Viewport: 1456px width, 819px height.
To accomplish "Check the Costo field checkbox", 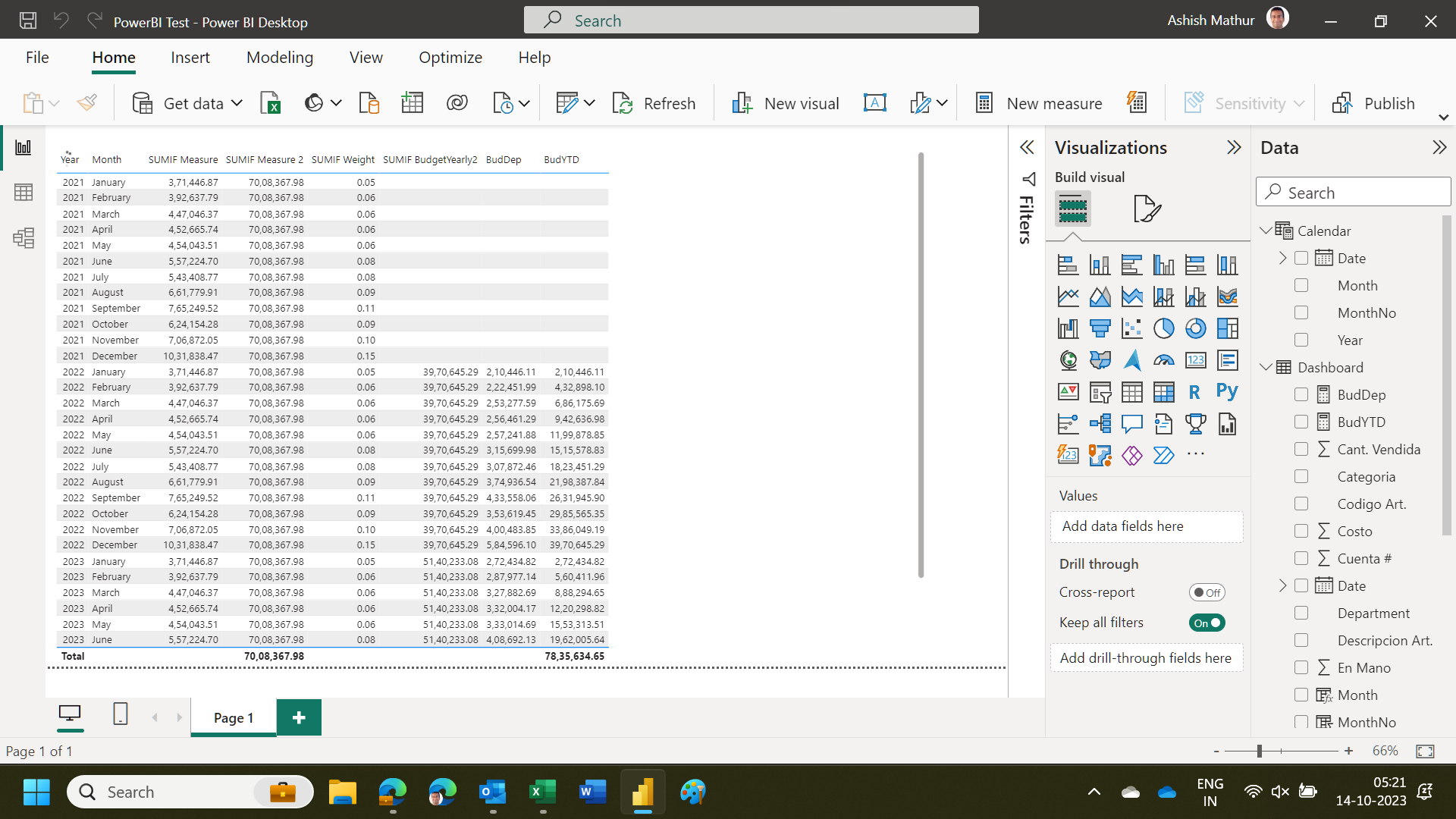I will 1301,531.
